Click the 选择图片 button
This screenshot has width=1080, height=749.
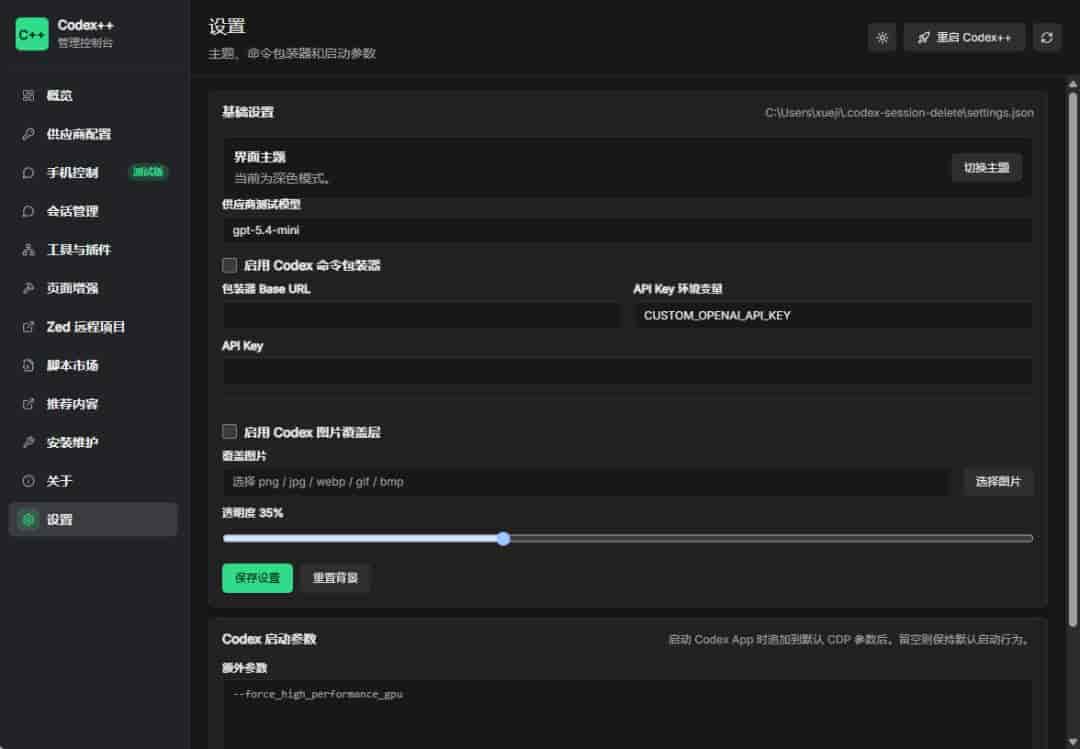pos(998,482)
